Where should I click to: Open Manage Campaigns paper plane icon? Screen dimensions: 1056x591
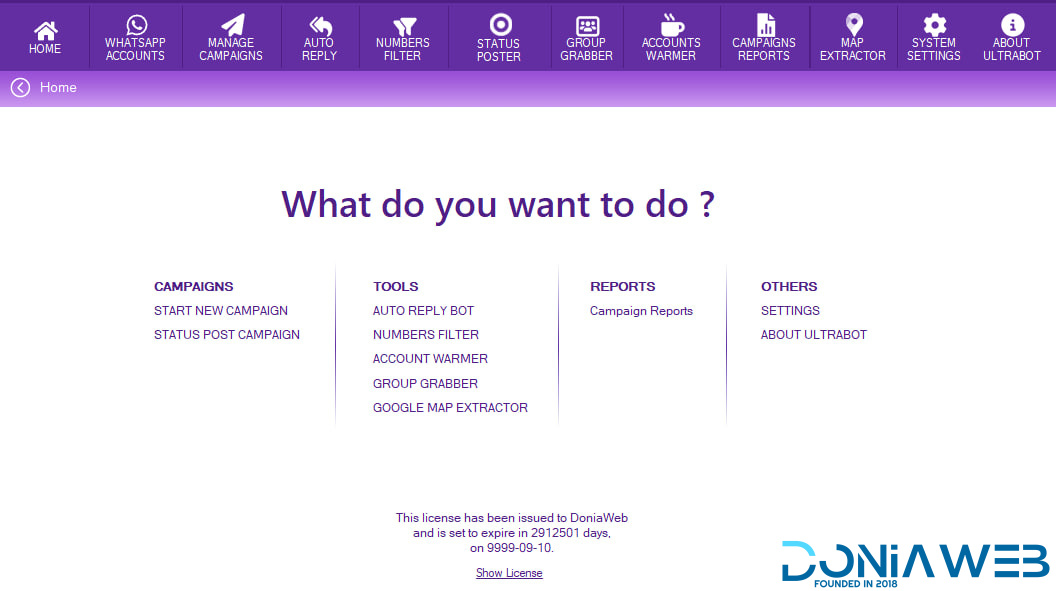(233, 25)
